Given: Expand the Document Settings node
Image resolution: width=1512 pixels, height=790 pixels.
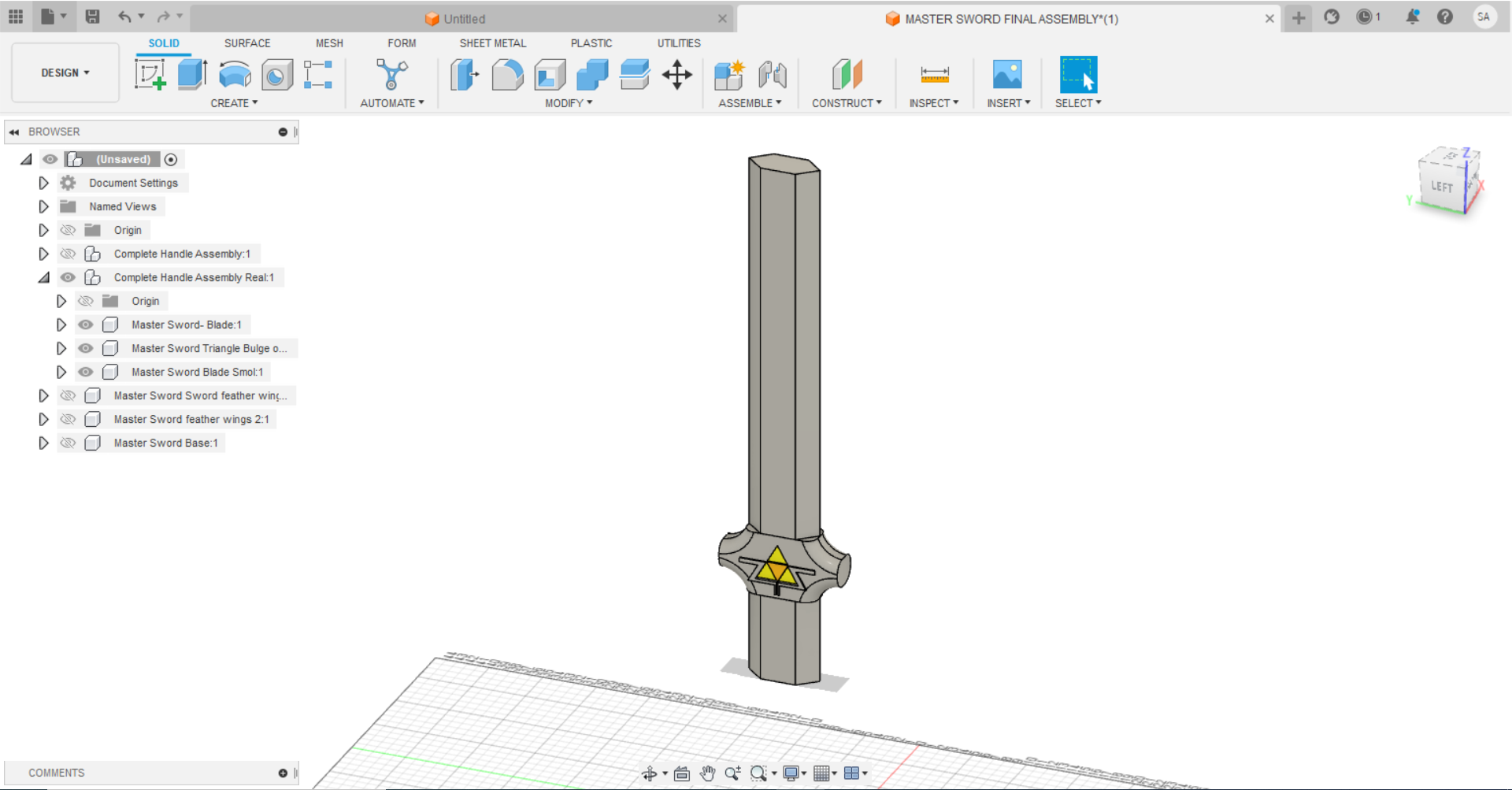Looking at the screenshot, I should tap(44, 183).
